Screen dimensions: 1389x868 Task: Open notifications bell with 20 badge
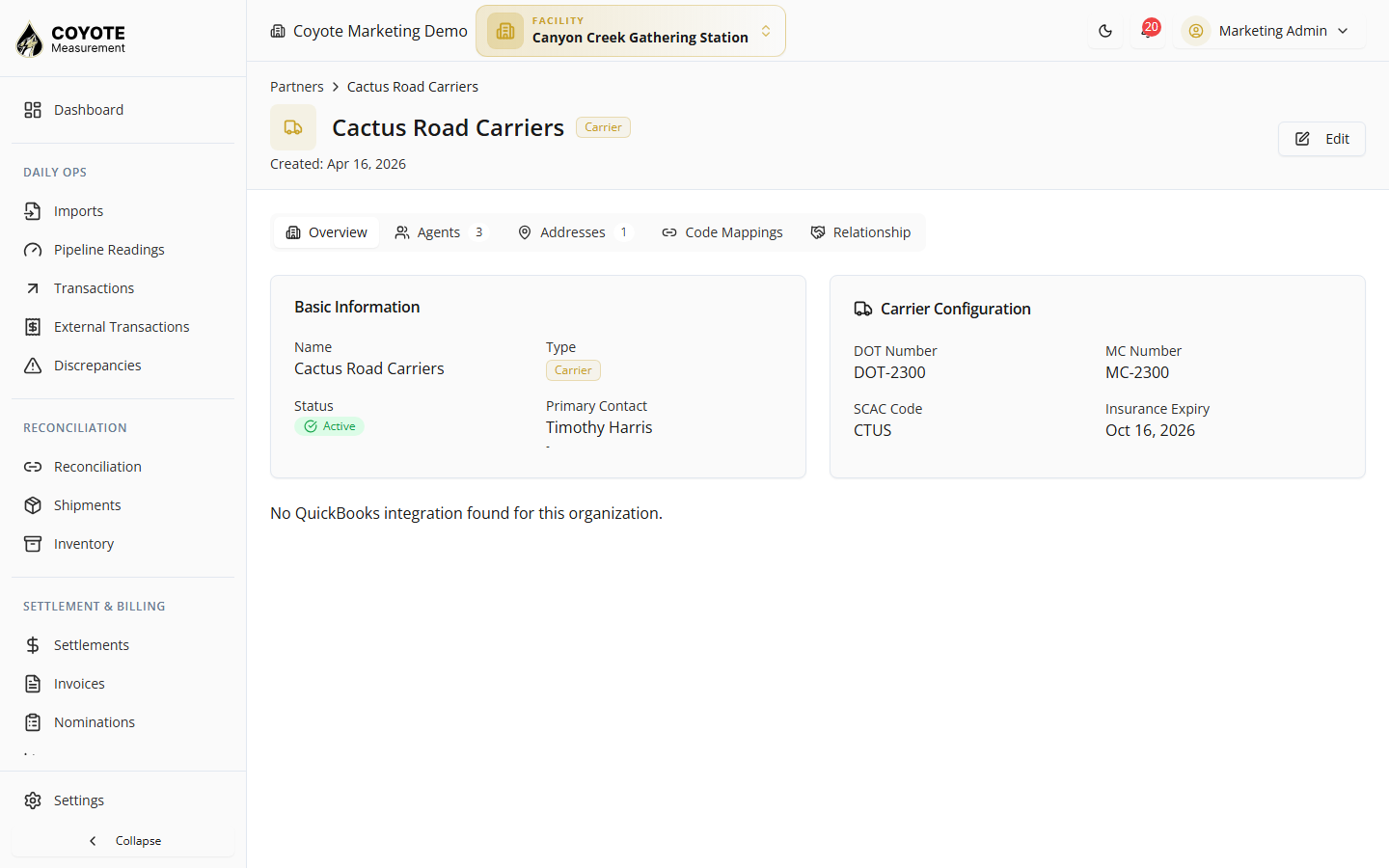(x=1148, y=31)
